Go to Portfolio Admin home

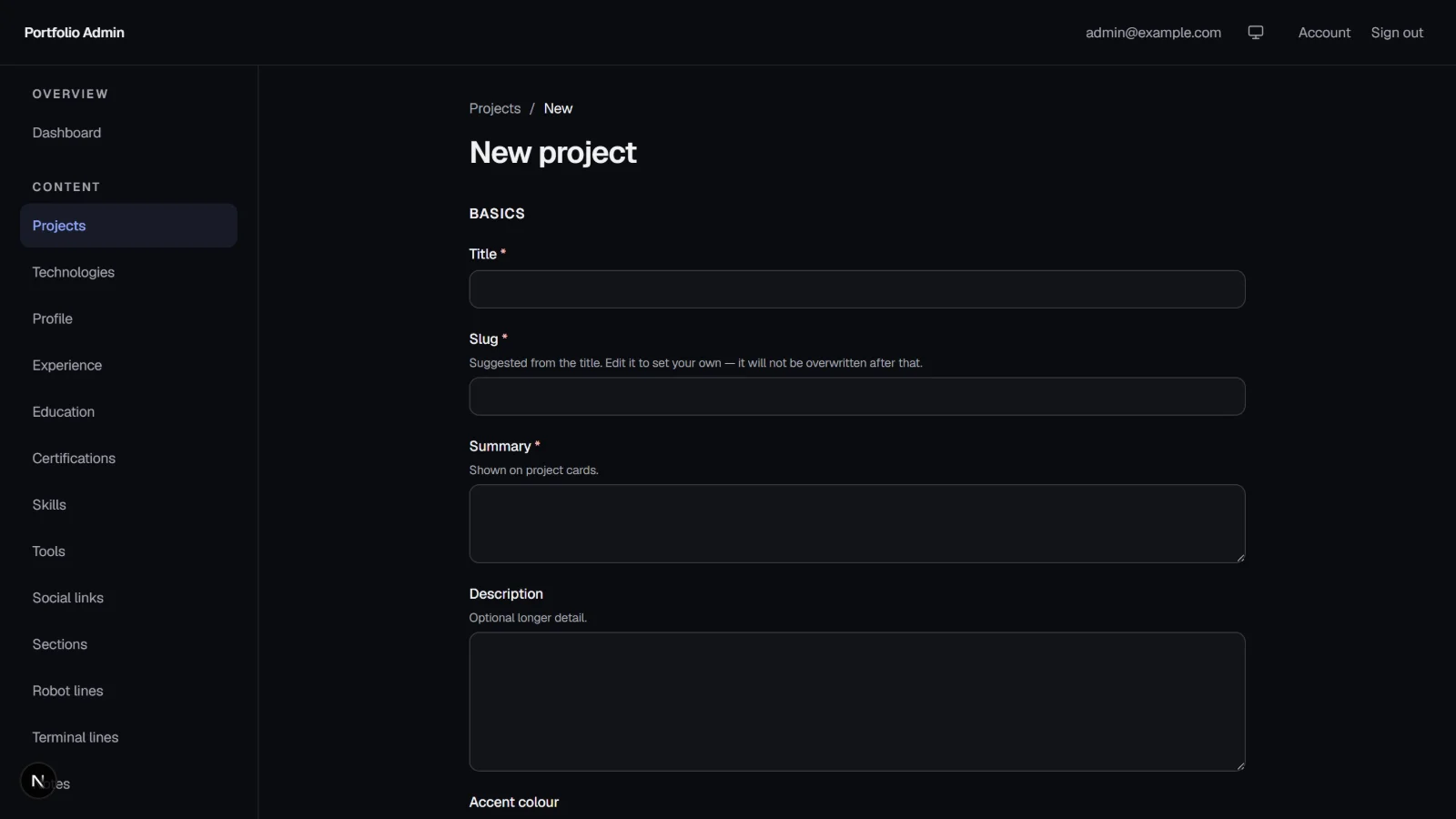point(75,33)
